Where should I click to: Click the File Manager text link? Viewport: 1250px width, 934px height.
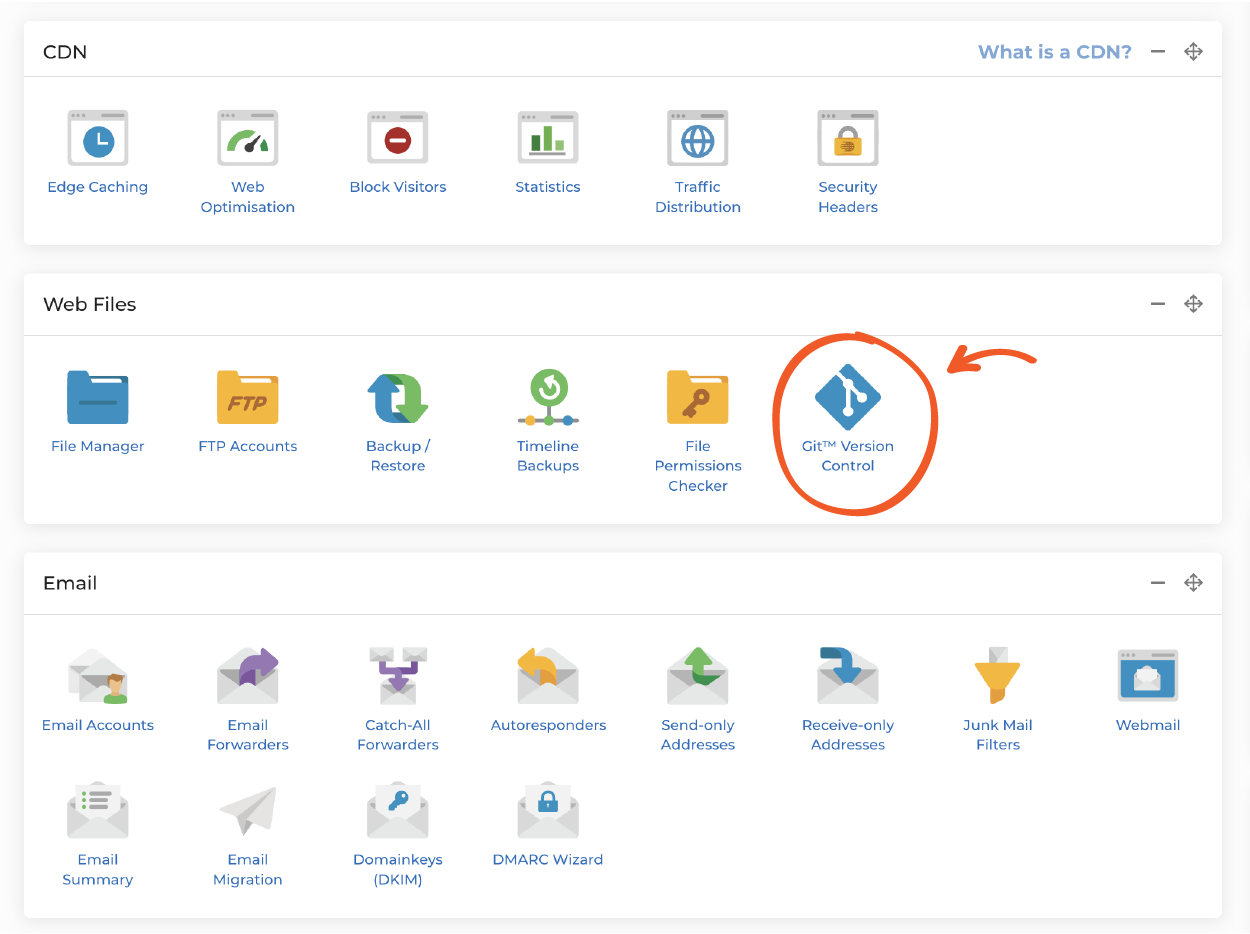pyautogui.click(x=98, y=446)
